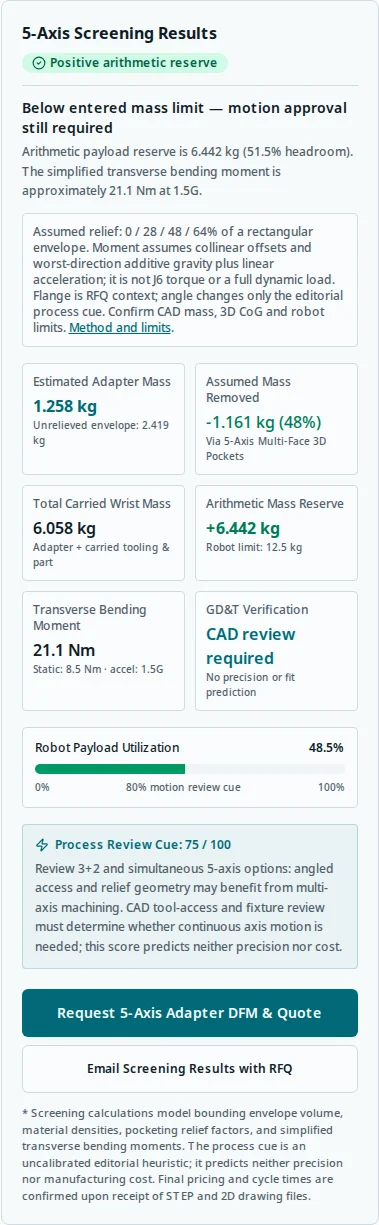Click the 5-Axis Screening Results heading
This screenshot has height=1225, width=379.
tap(119, 33)
